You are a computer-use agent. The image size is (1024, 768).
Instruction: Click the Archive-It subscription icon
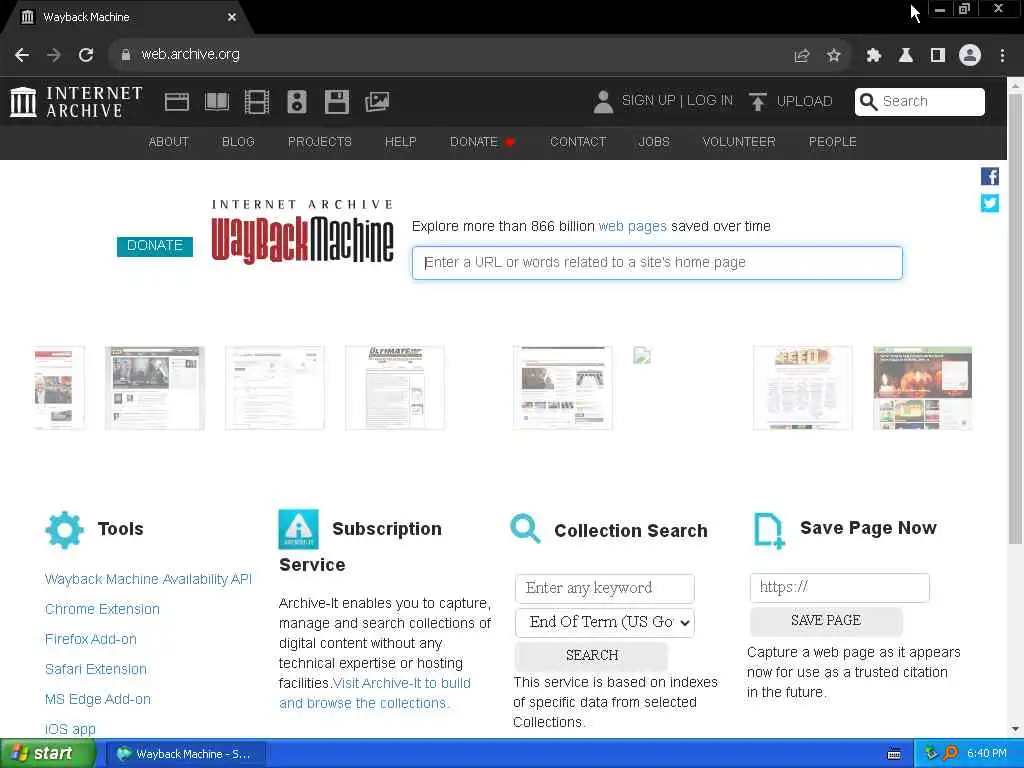(x=298, y=529)
